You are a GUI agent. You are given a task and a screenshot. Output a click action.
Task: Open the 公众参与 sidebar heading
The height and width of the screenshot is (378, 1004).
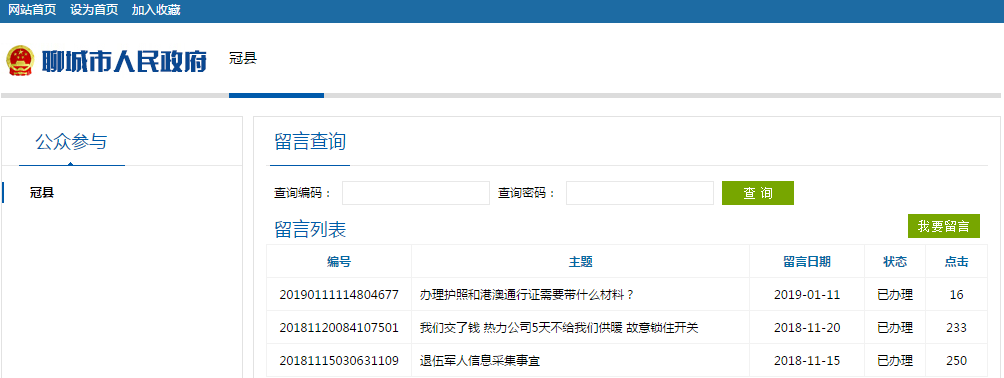(x=71, y=142)
